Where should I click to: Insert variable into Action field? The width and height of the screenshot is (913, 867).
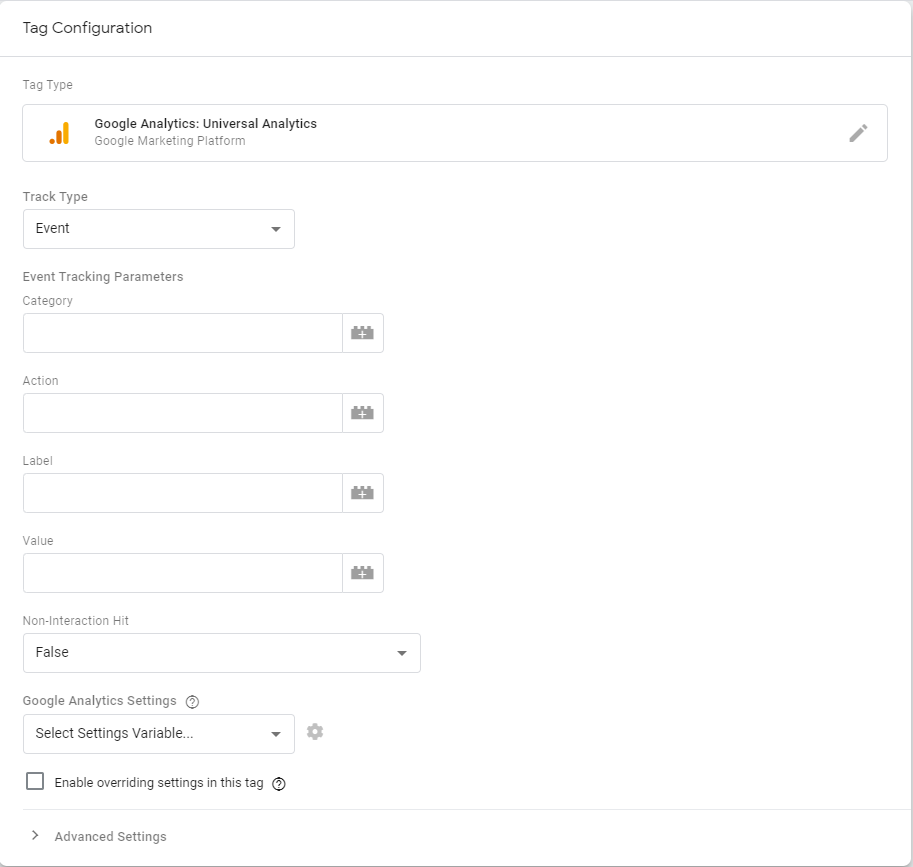[362, 413]
